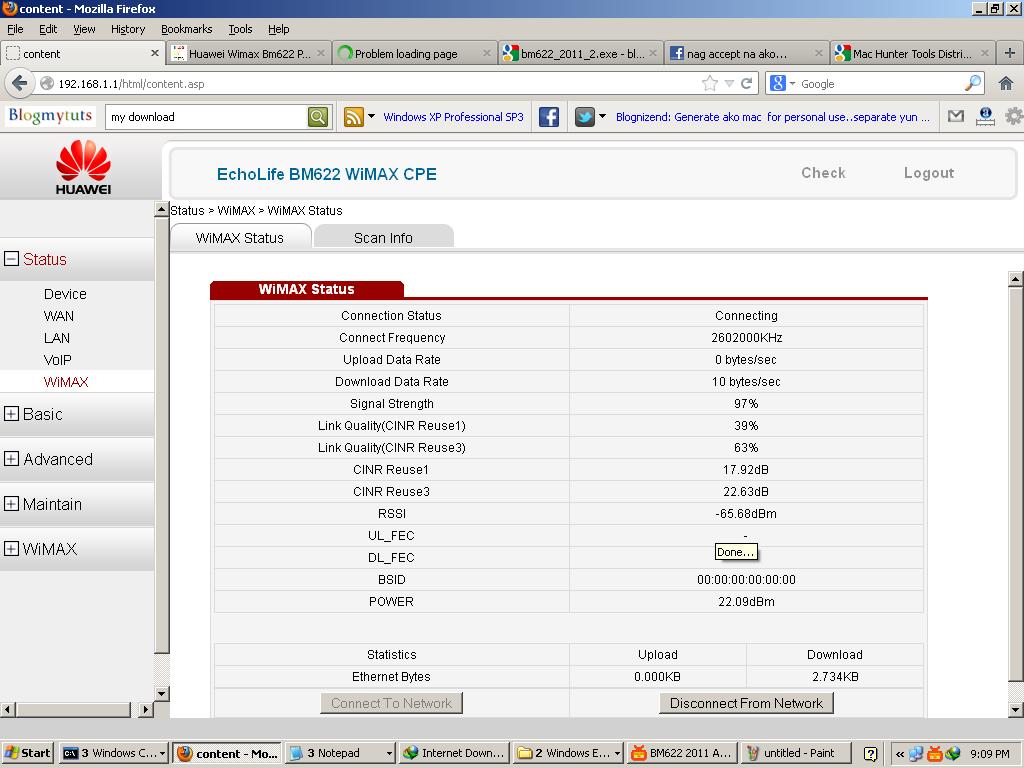The width and height of the screenshot is (1024, 768).
Task: Switch to Problem loading page tab
Action: click(x=414, y=54)
